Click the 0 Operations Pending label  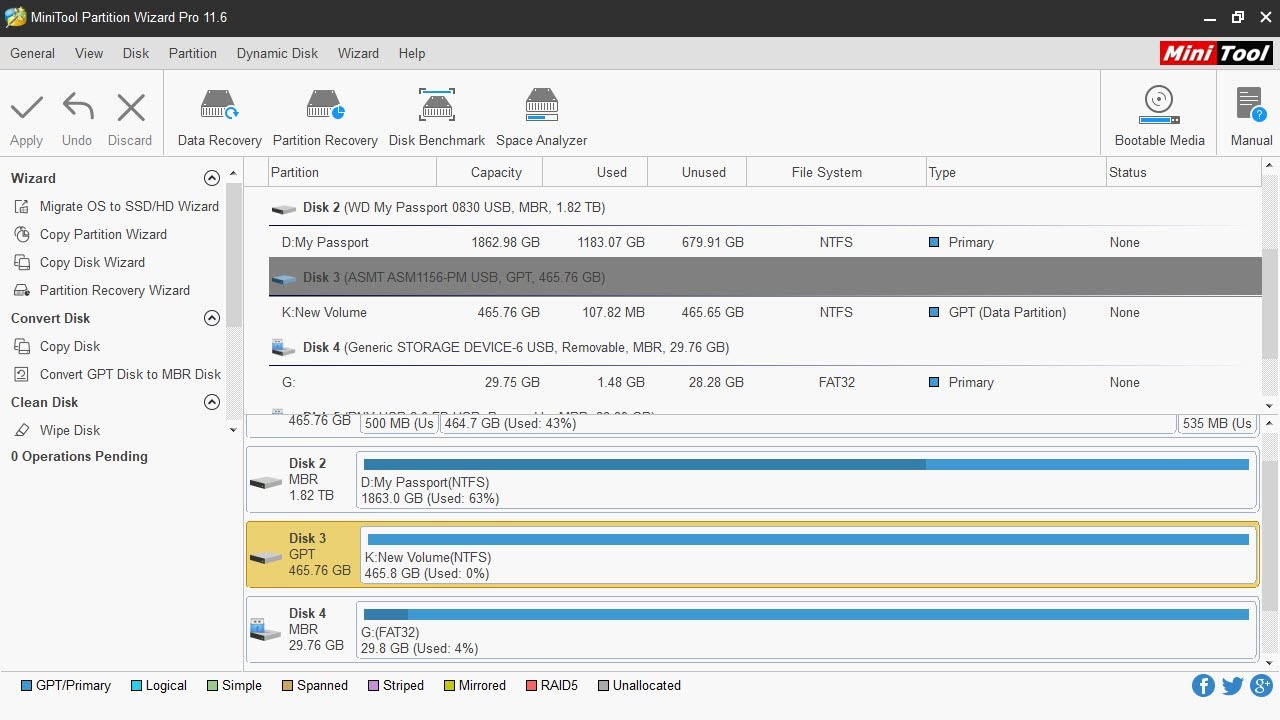coord(79,456)
